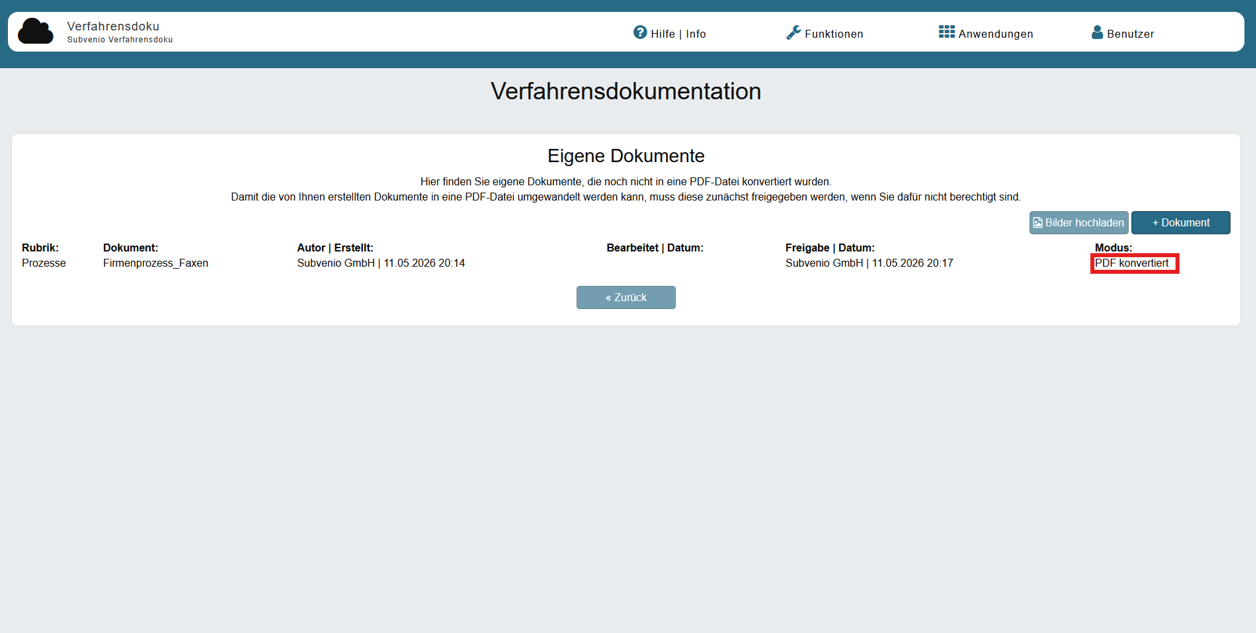Image resolution: width=1256 pixels, height=633 pixels.
Task: Click the Autor | Erstellt: column header
Action: (x=335, y=247)
